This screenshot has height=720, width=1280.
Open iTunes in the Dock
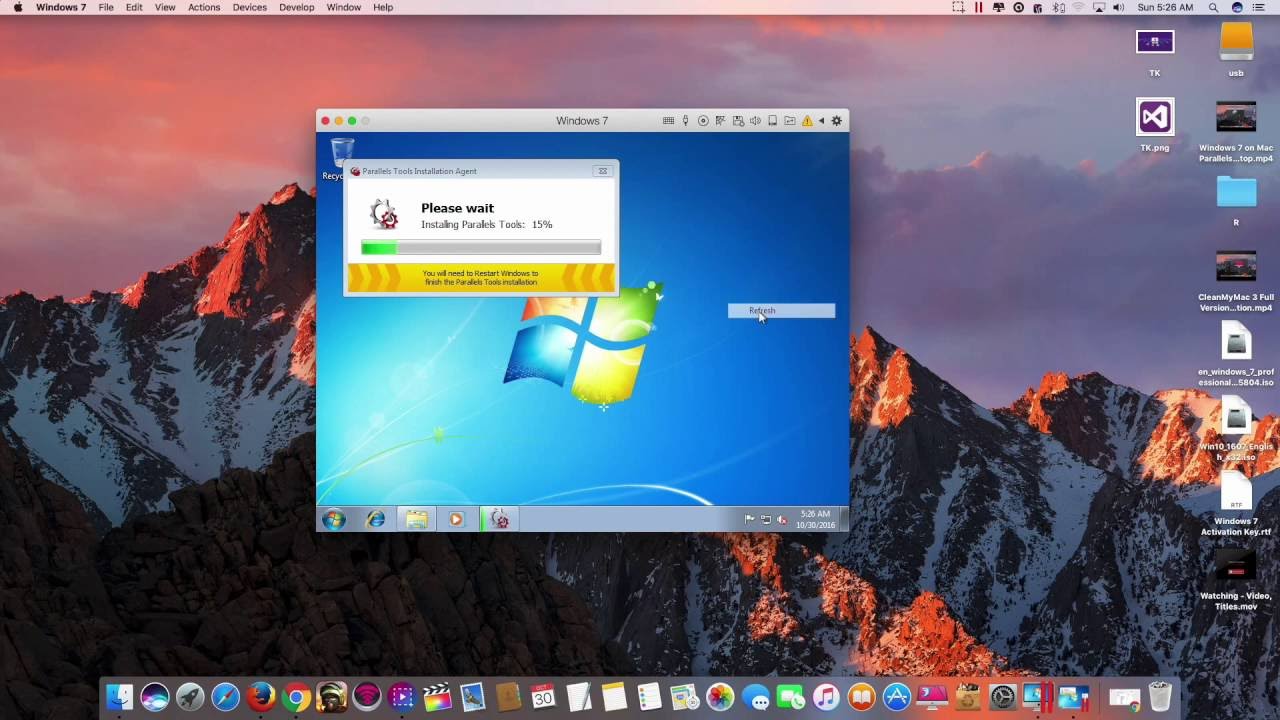[x=826, y=697]
